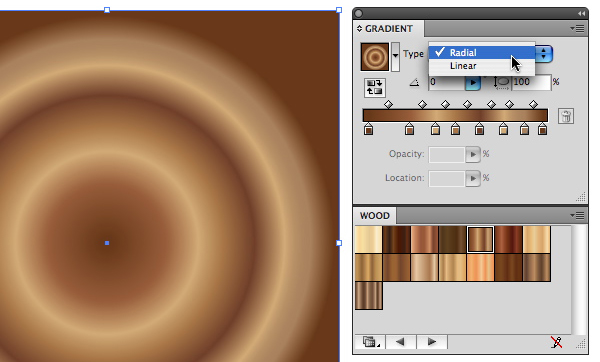Open the Wood panel options menu
Viewport: 600px width, 362px height.
tap(578, 216)
